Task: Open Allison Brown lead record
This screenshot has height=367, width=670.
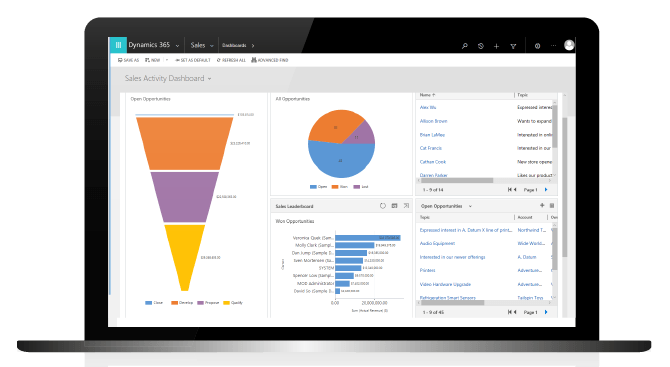Action: pyautogui.click(x=433, y=121)
